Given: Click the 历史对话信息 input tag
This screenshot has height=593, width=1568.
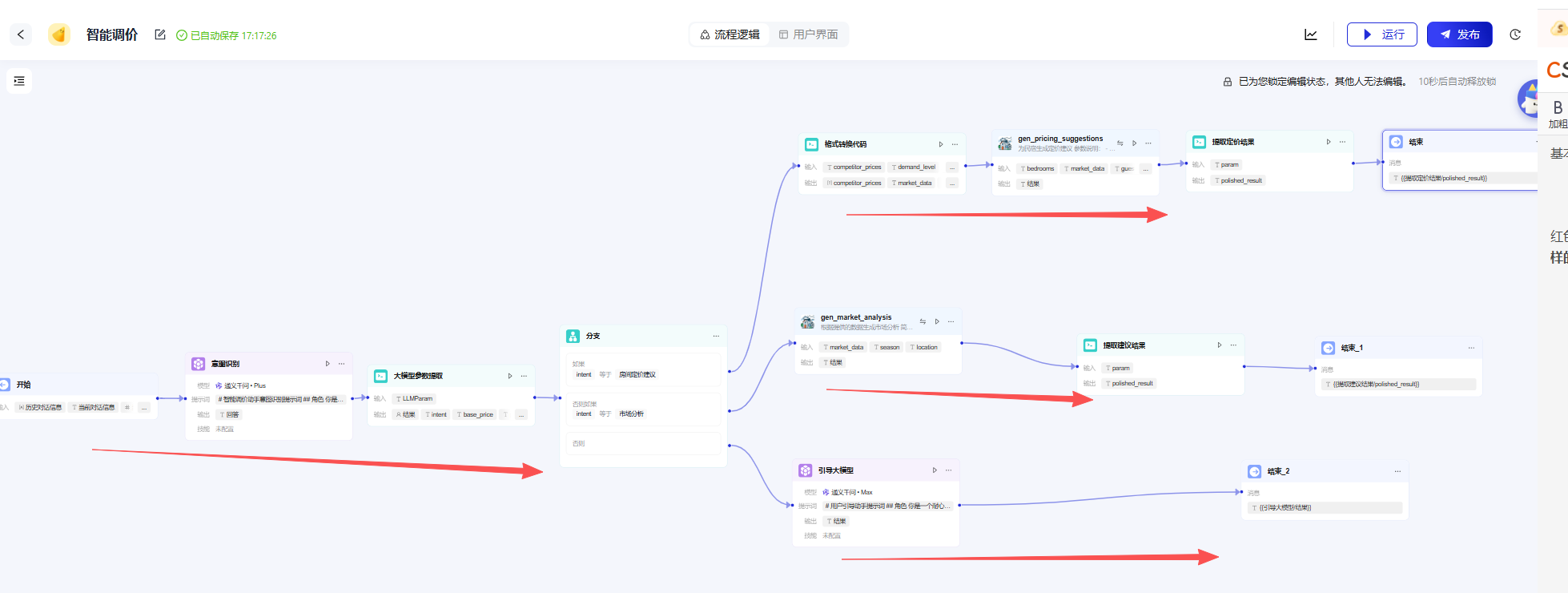Looking at the screenshot, I should click(40, 408).
